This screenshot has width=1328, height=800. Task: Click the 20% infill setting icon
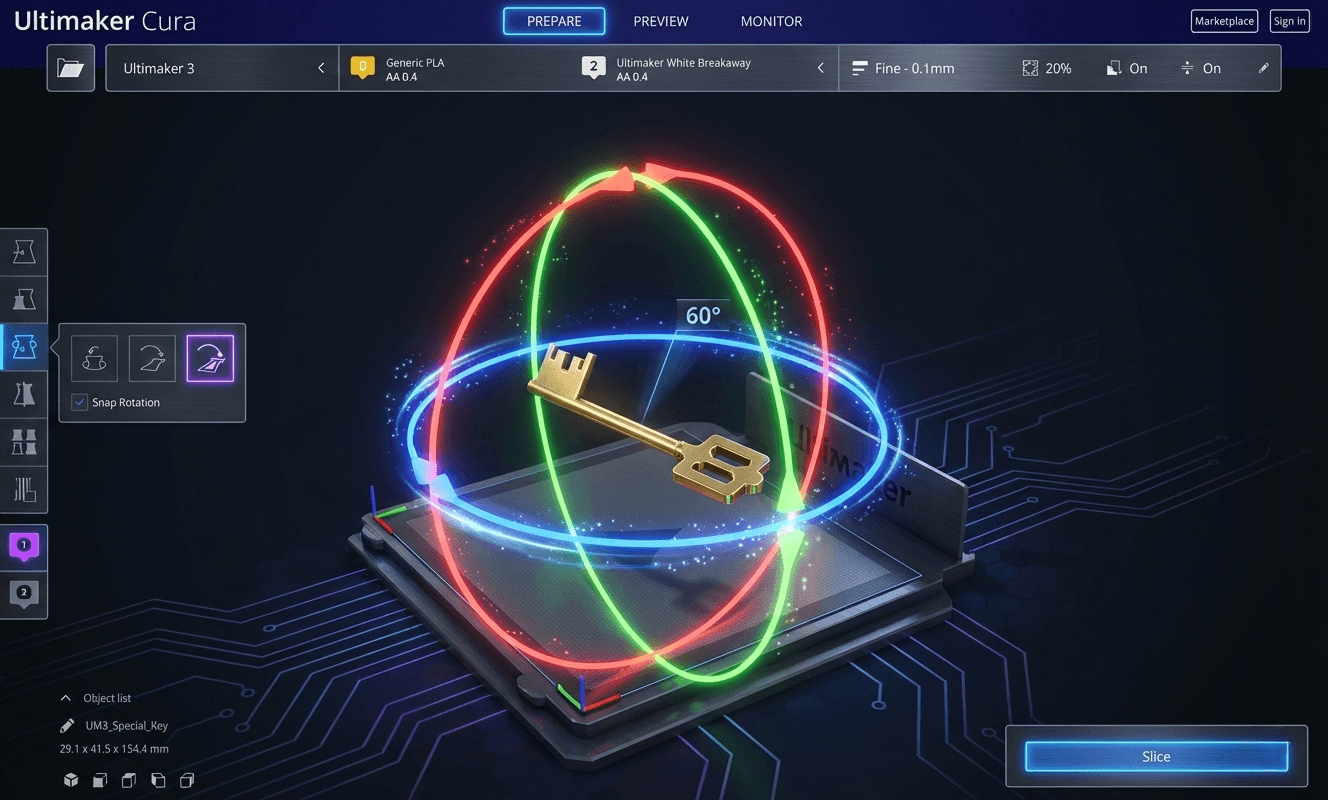pos(1030,68)
